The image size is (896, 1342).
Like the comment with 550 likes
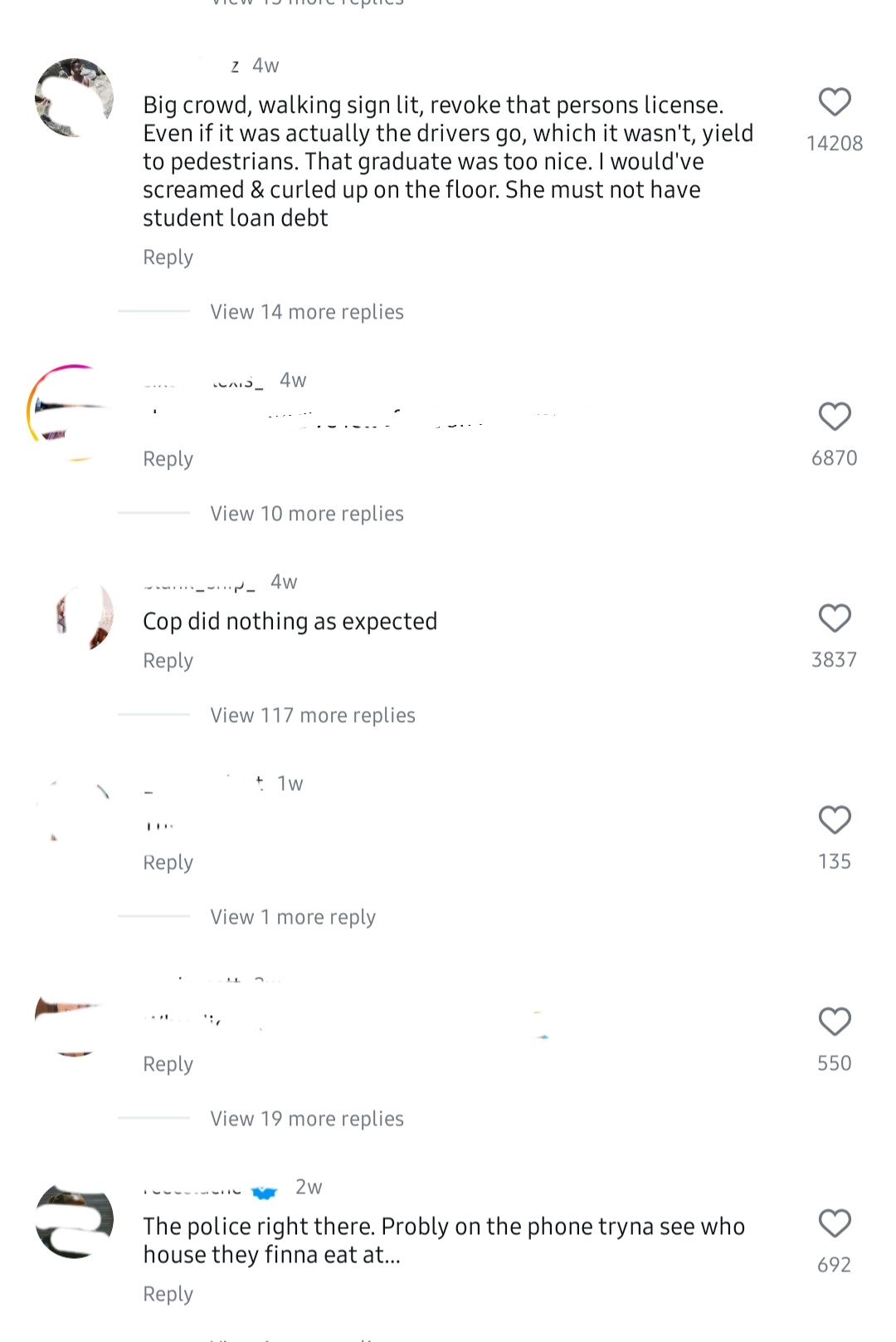(835, 1022)
